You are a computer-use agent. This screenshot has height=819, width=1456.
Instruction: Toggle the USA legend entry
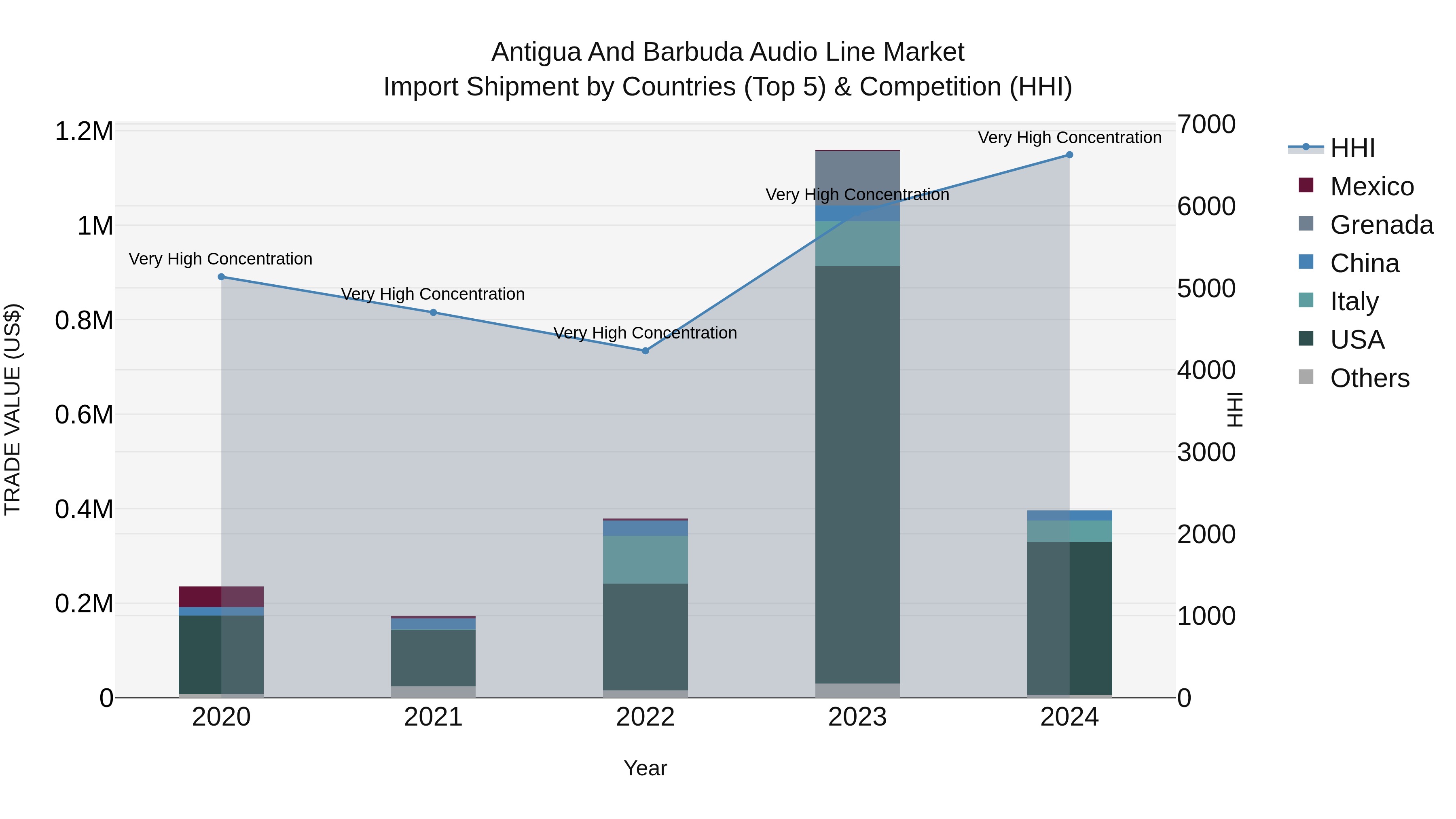[1342, 340]
